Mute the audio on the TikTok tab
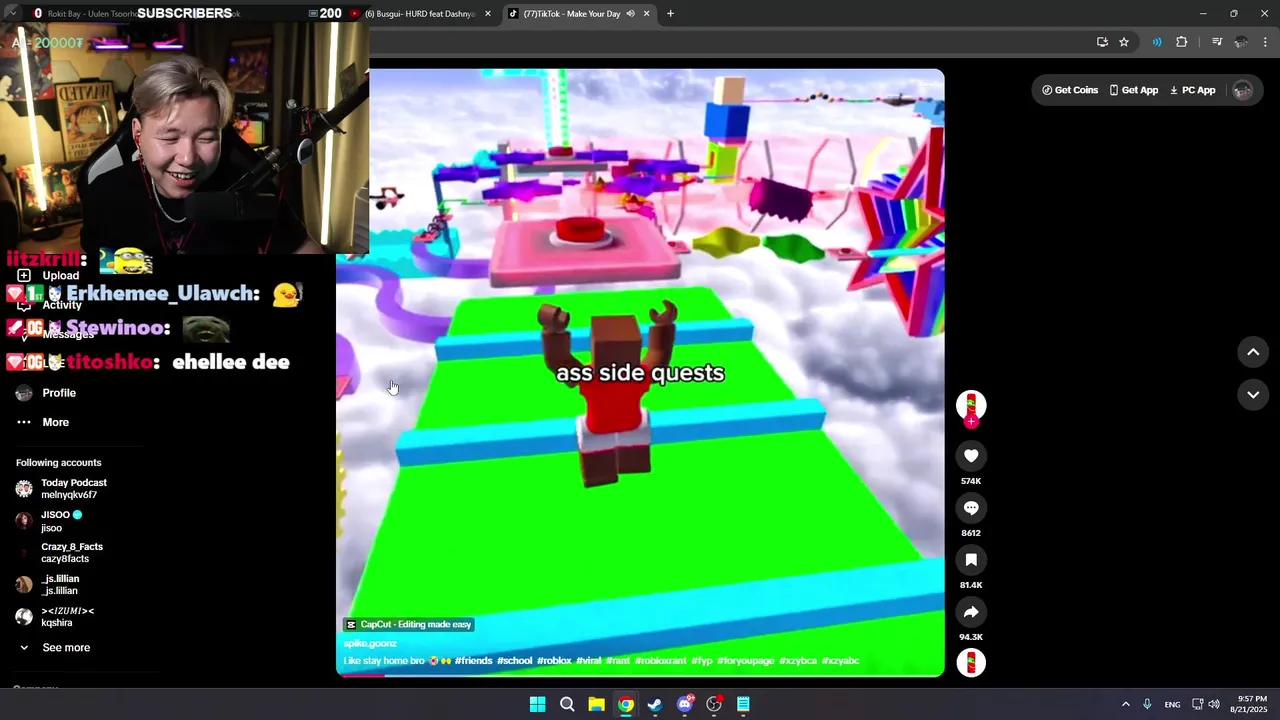The image size is (1280, 720). point(631,14)
